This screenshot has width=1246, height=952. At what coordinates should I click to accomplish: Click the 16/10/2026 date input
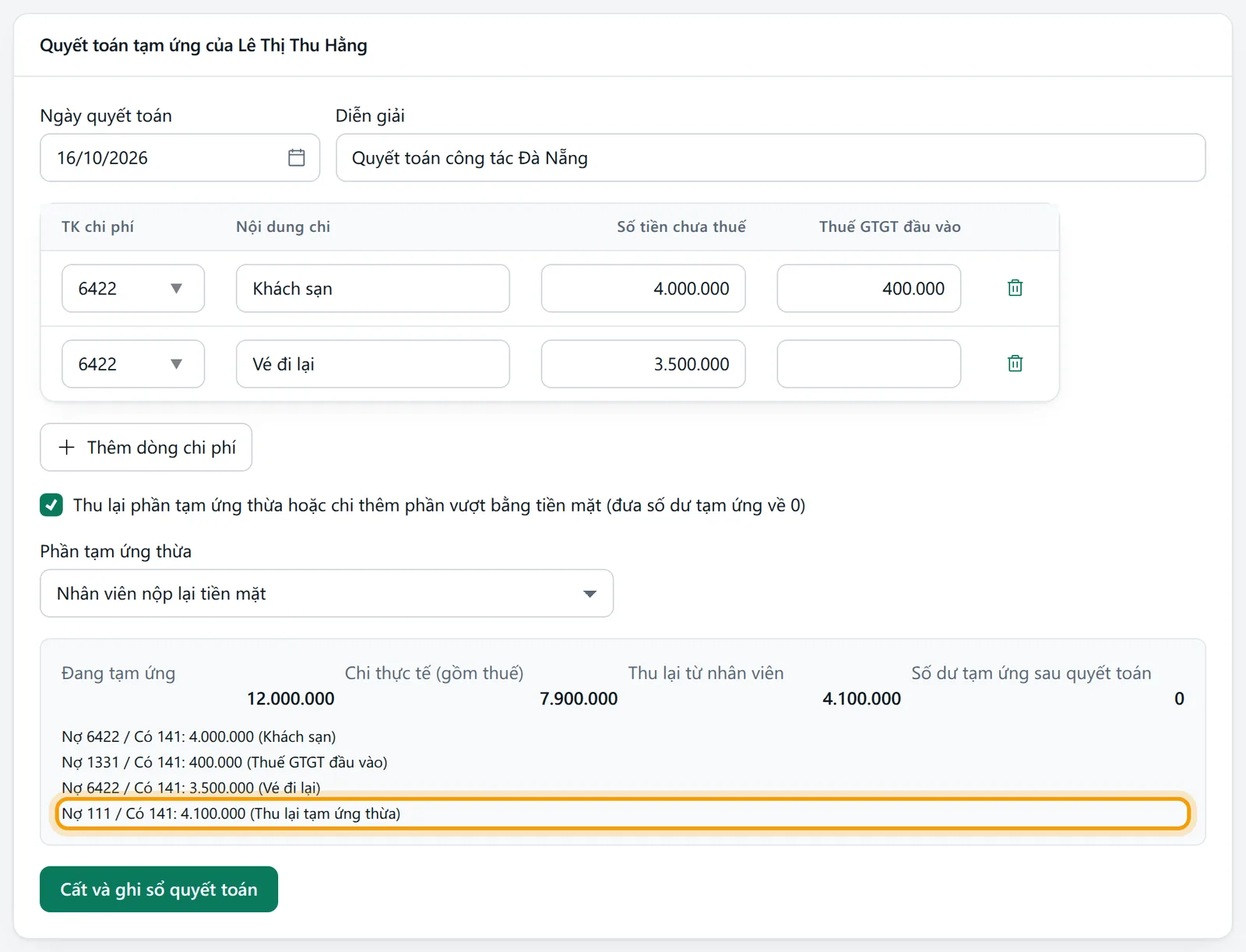(180, 158)
